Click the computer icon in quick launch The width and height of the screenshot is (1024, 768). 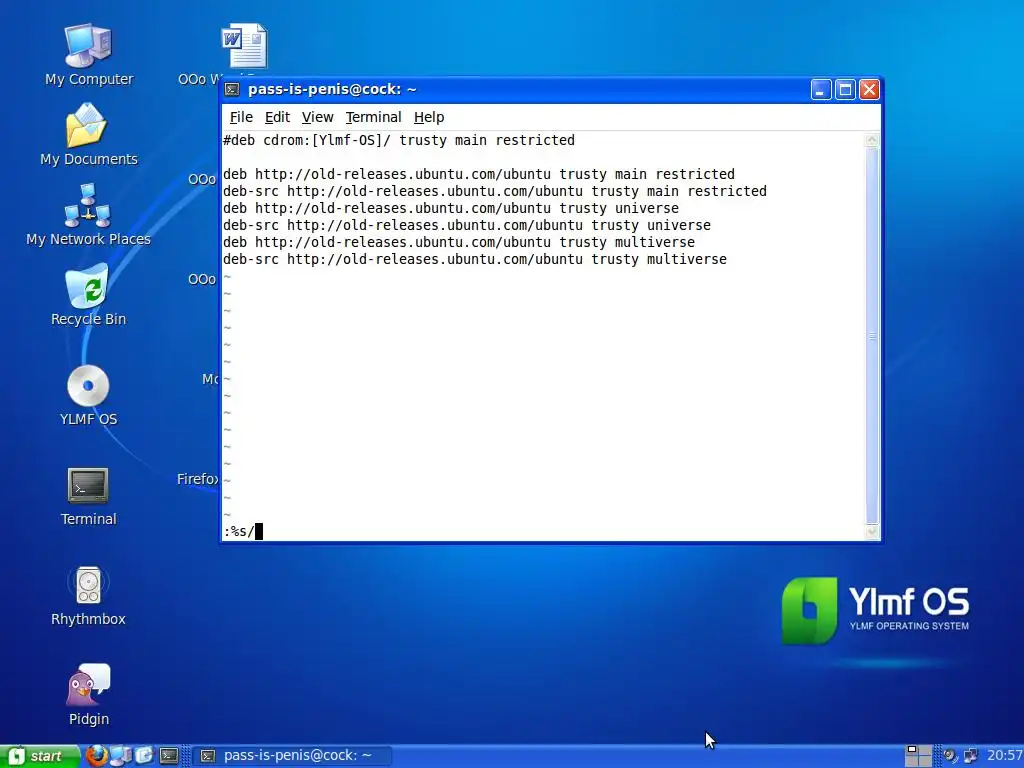tap(121, 756)
